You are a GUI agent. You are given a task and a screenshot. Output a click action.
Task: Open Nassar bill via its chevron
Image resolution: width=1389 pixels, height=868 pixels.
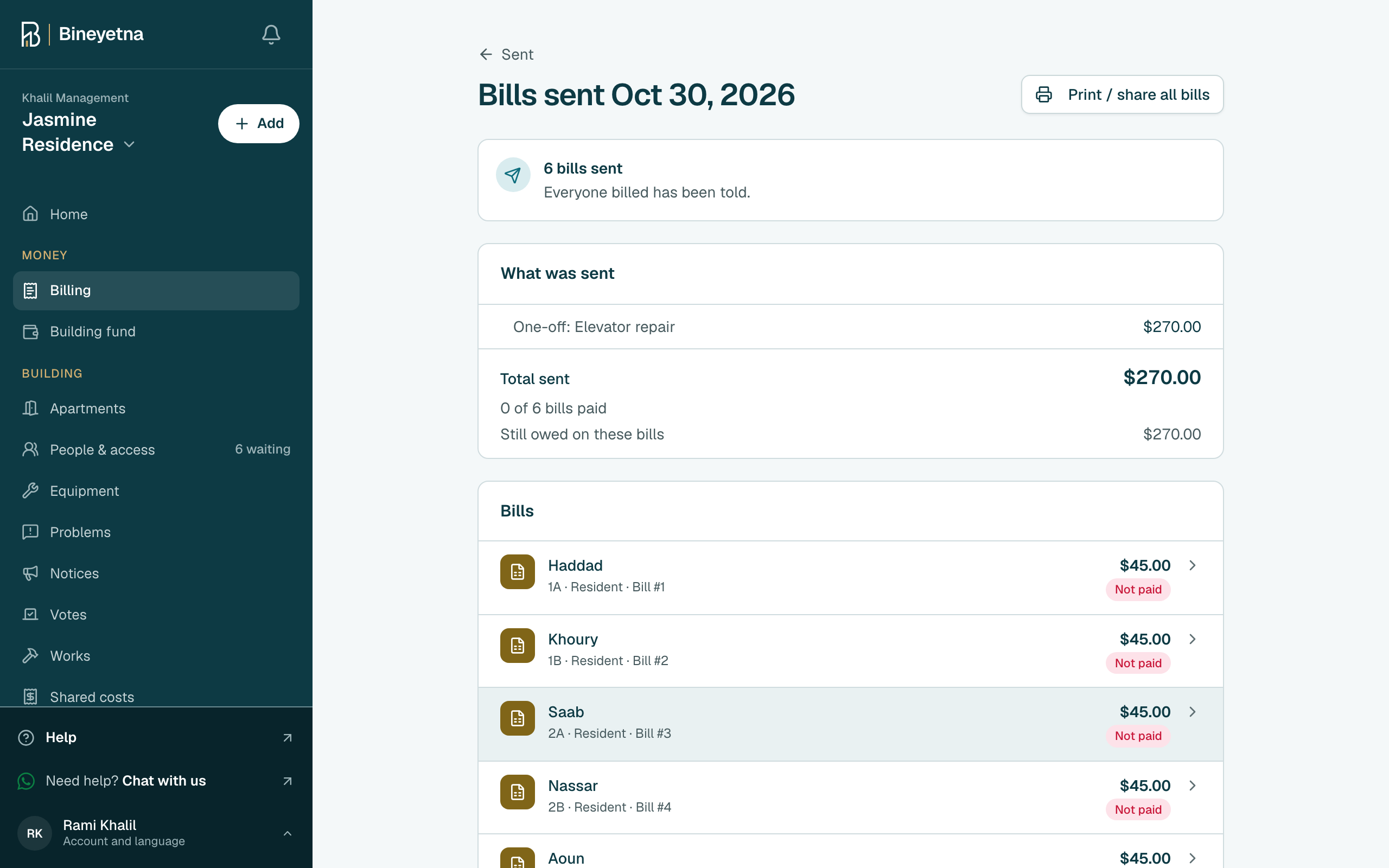click(x=1192, y=786)
